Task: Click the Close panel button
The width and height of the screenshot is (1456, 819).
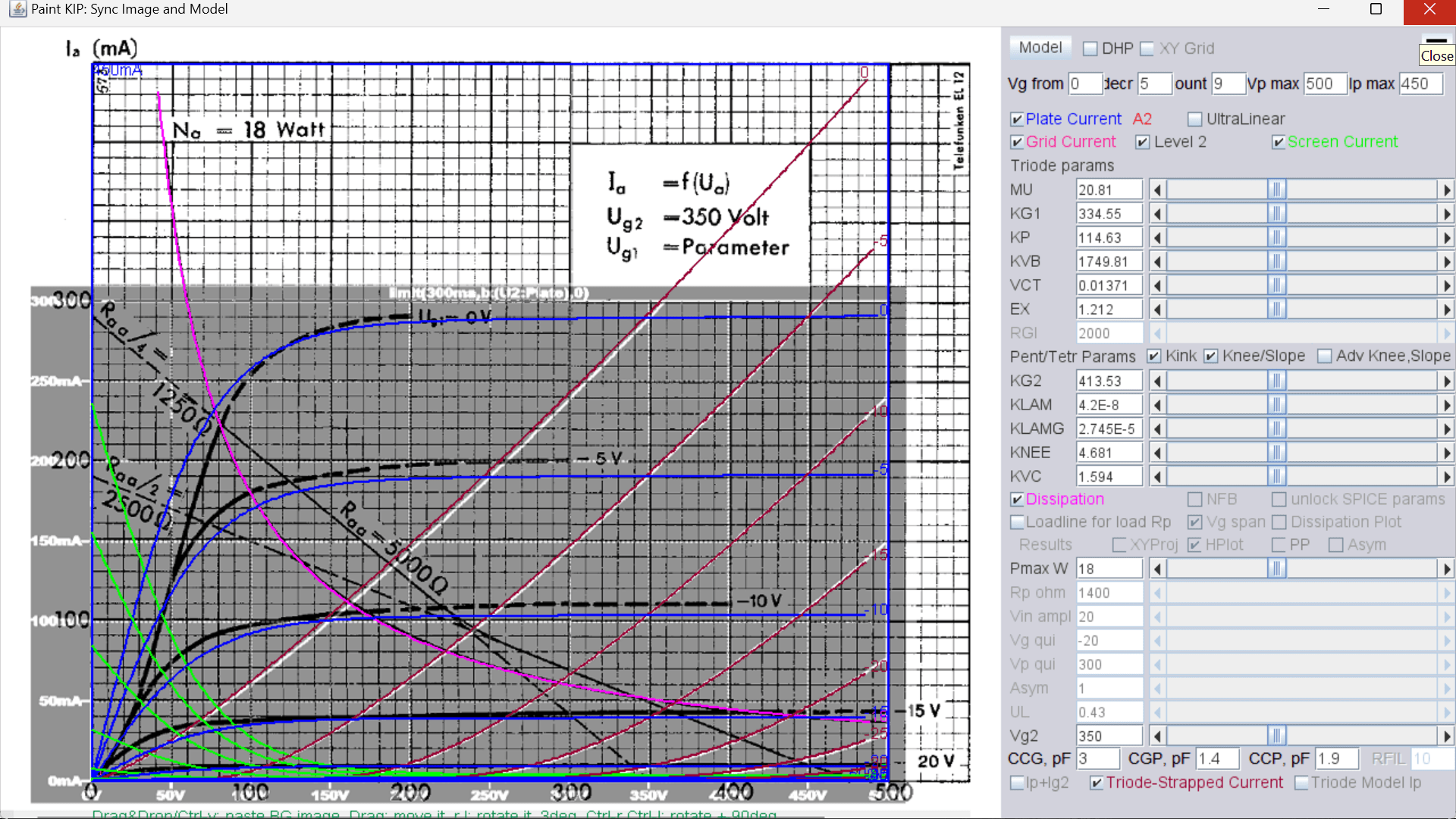Action: pos(1436,40)
